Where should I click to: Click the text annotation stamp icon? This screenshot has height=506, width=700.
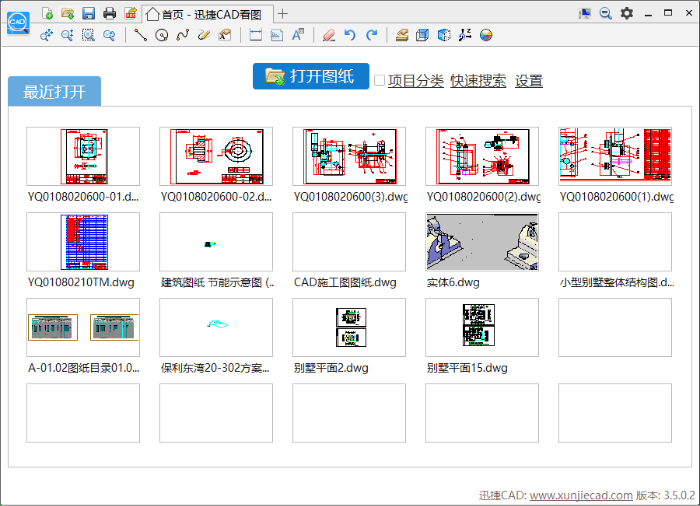click(x=225, y=35)
